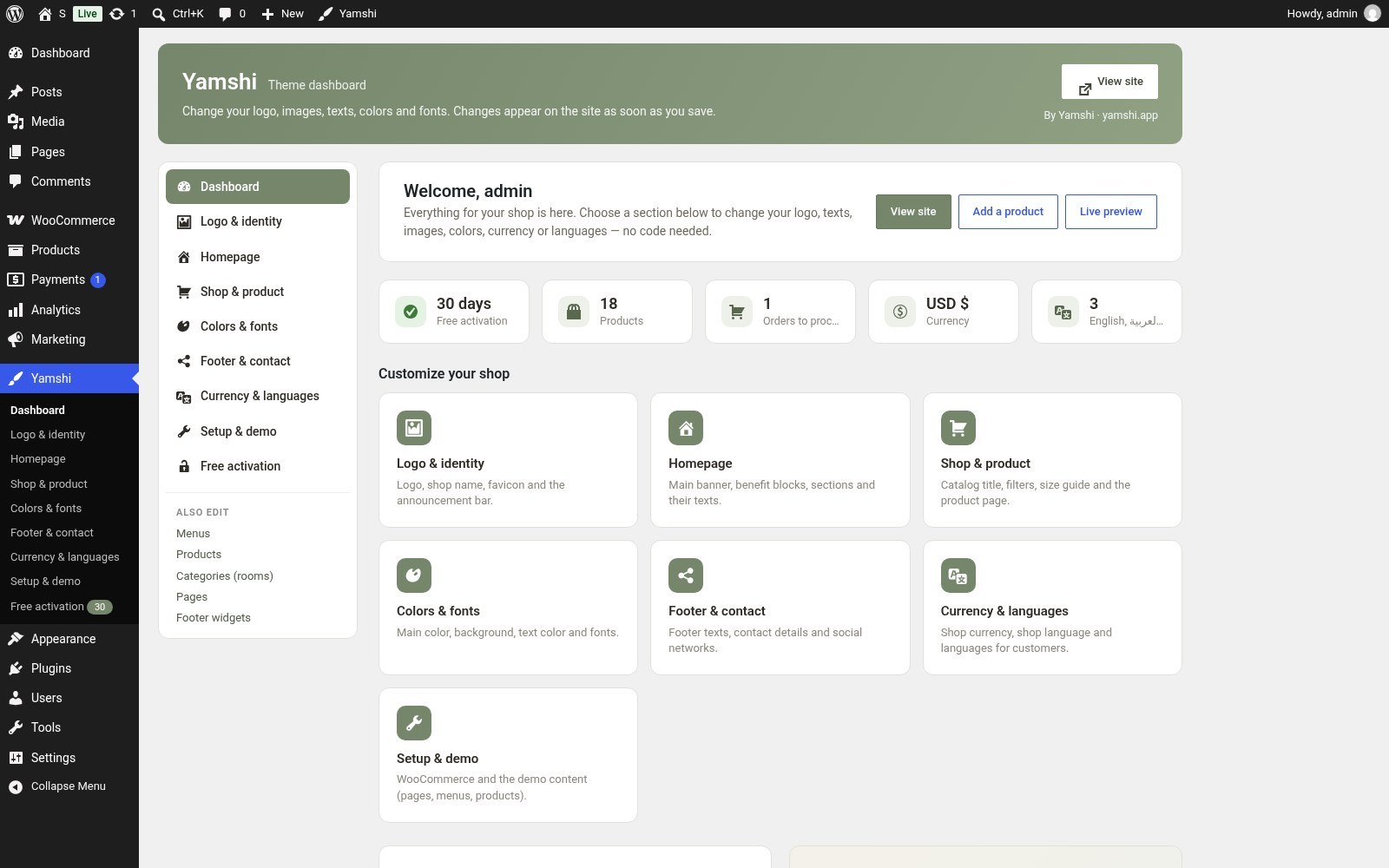Open Settings in the admin sidebar
1389x868 pixels.
point(69,758)
